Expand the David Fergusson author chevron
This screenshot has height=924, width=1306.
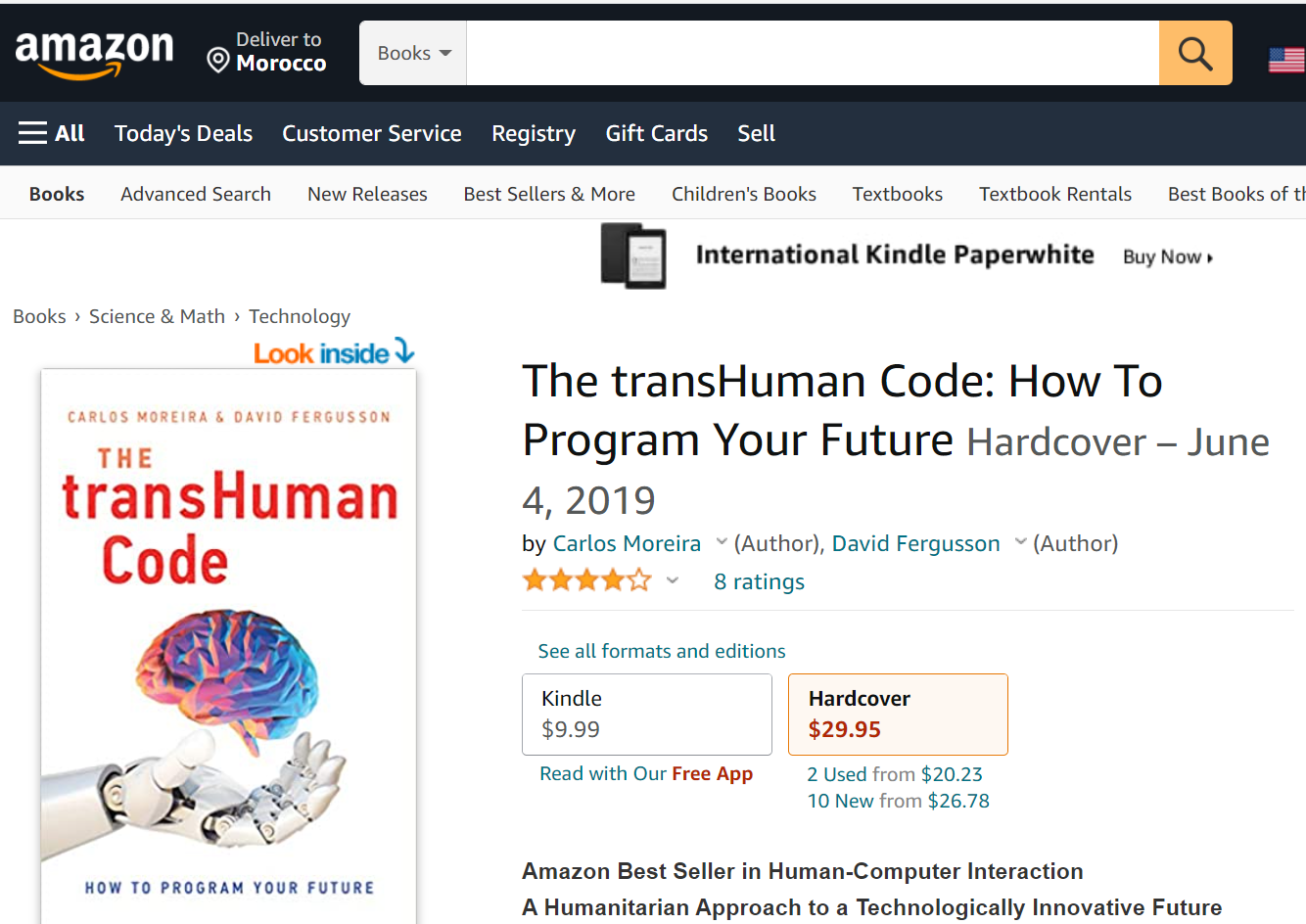(1020, 541)
